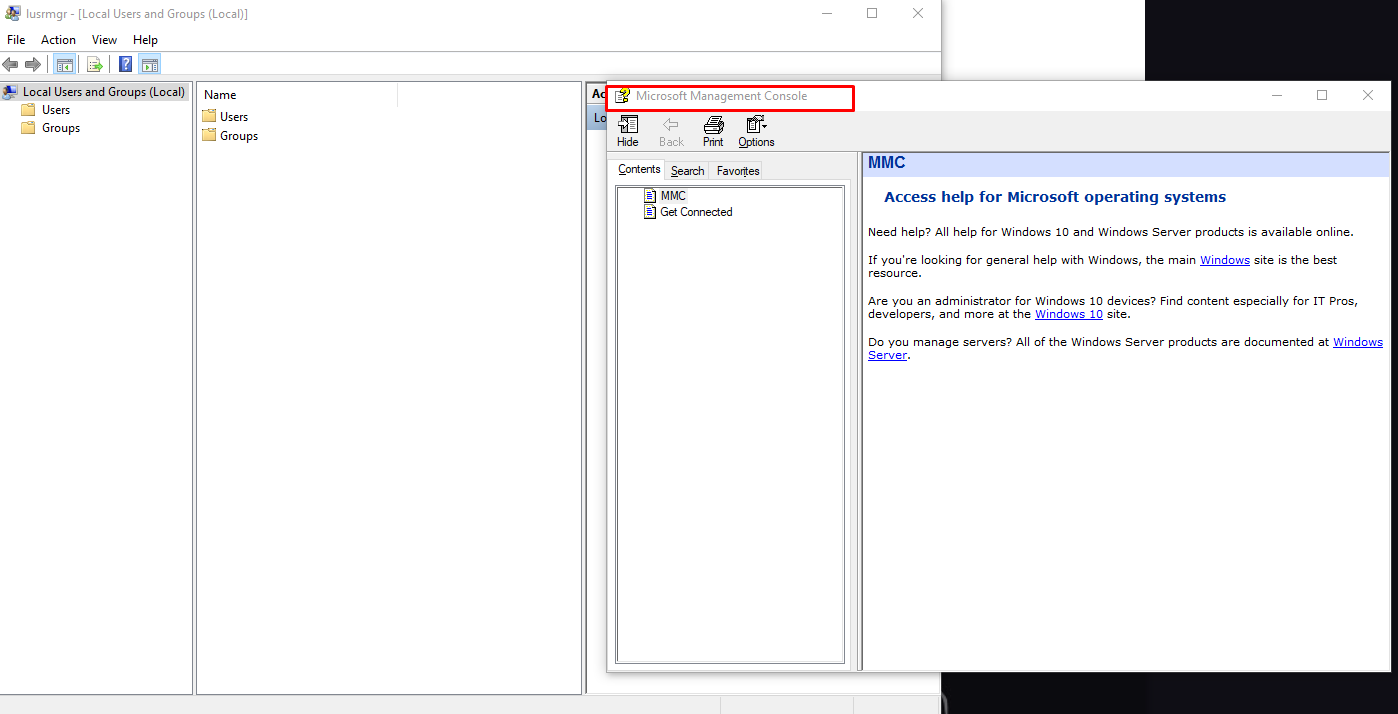Close the lusrmgr window
The width and height of the screenshot is (1398, 714).
pos(918,13)
